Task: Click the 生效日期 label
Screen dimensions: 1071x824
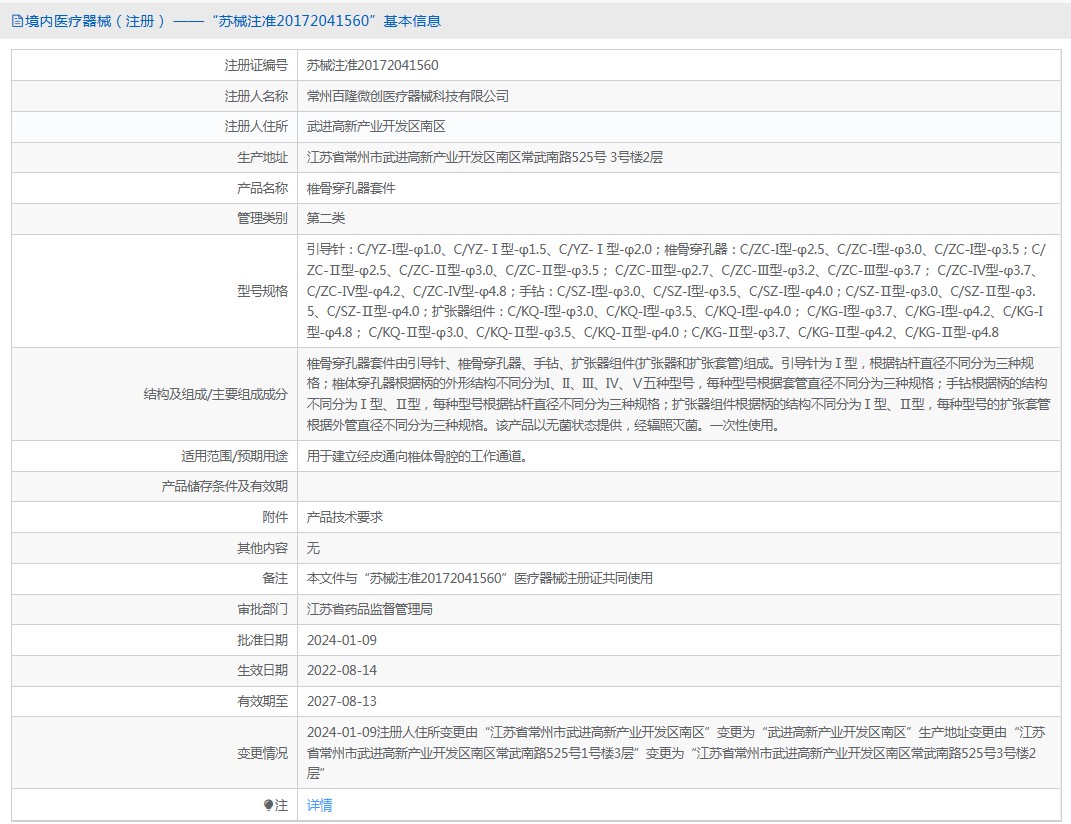Action: click(262, 670)
